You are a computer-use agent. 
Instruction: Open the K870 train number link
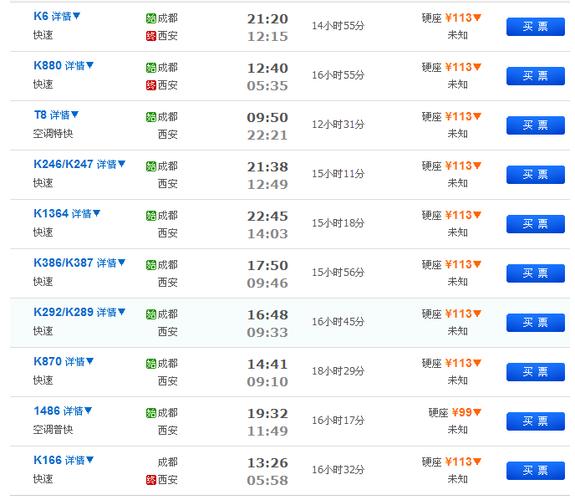[x=48, y=361]
